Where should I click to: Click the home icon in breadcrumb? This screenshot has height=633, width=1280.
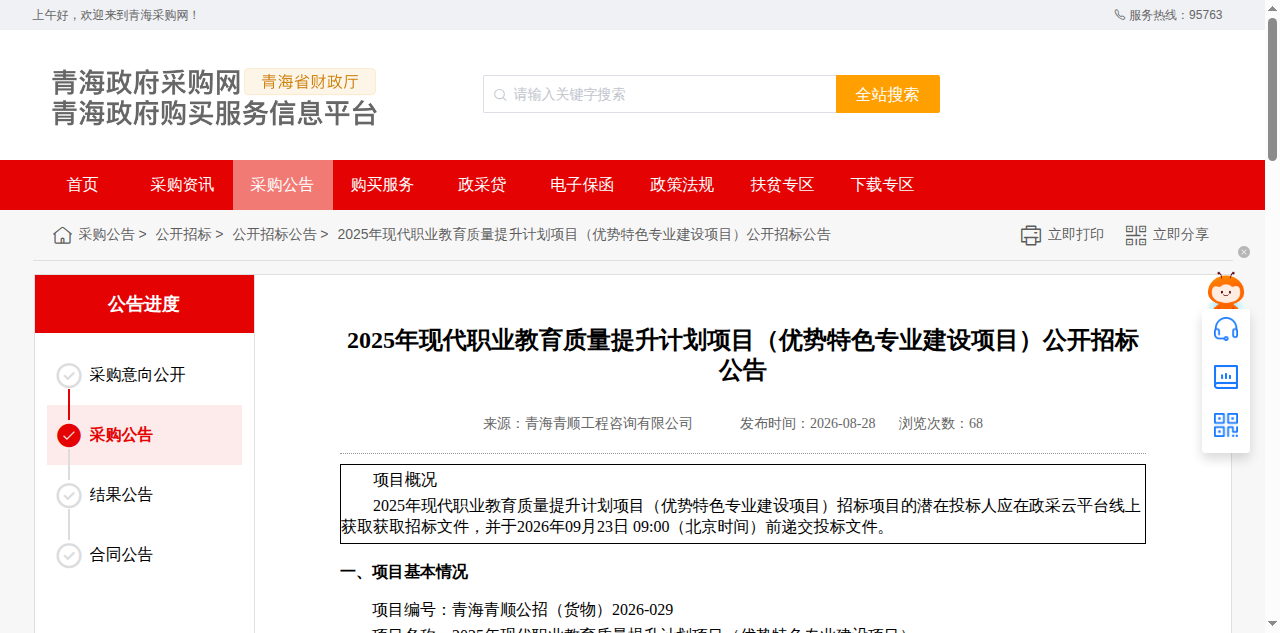[62, 235]
